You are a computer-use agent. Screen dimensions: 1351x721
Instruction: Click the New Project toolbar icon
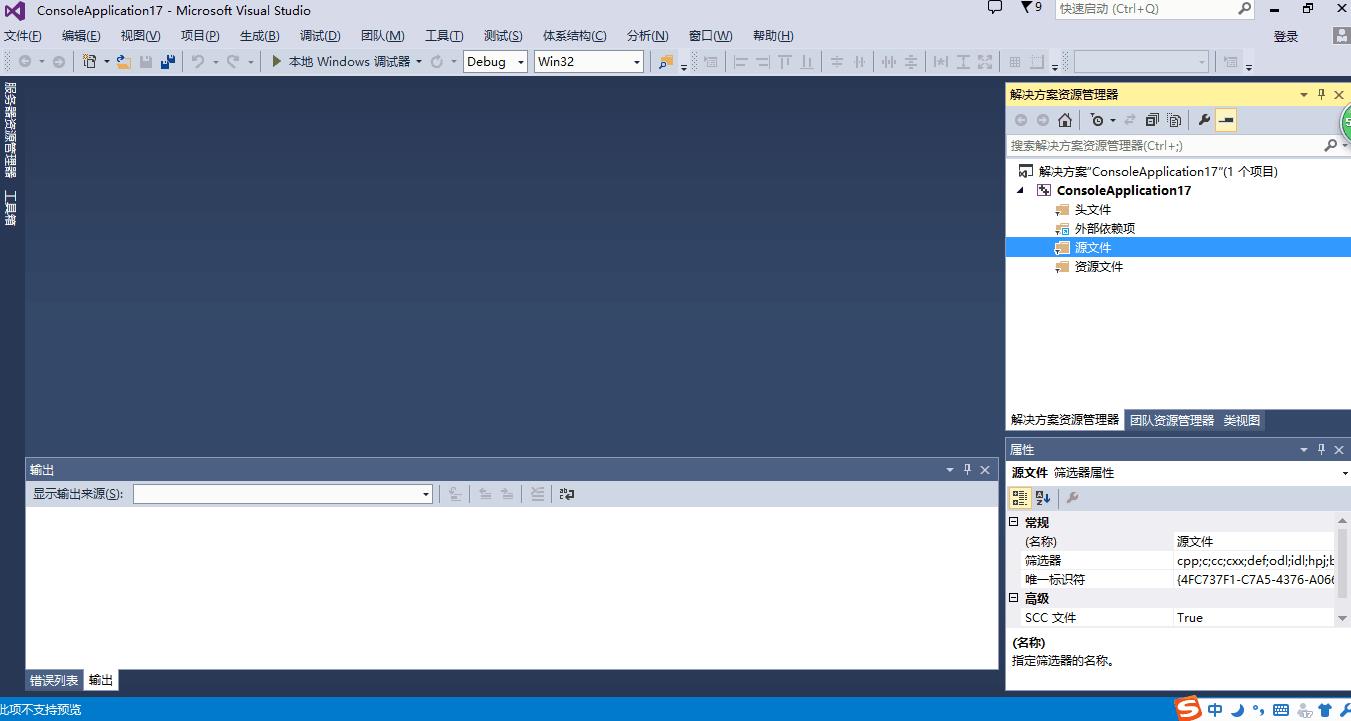[x=90, y=62]
